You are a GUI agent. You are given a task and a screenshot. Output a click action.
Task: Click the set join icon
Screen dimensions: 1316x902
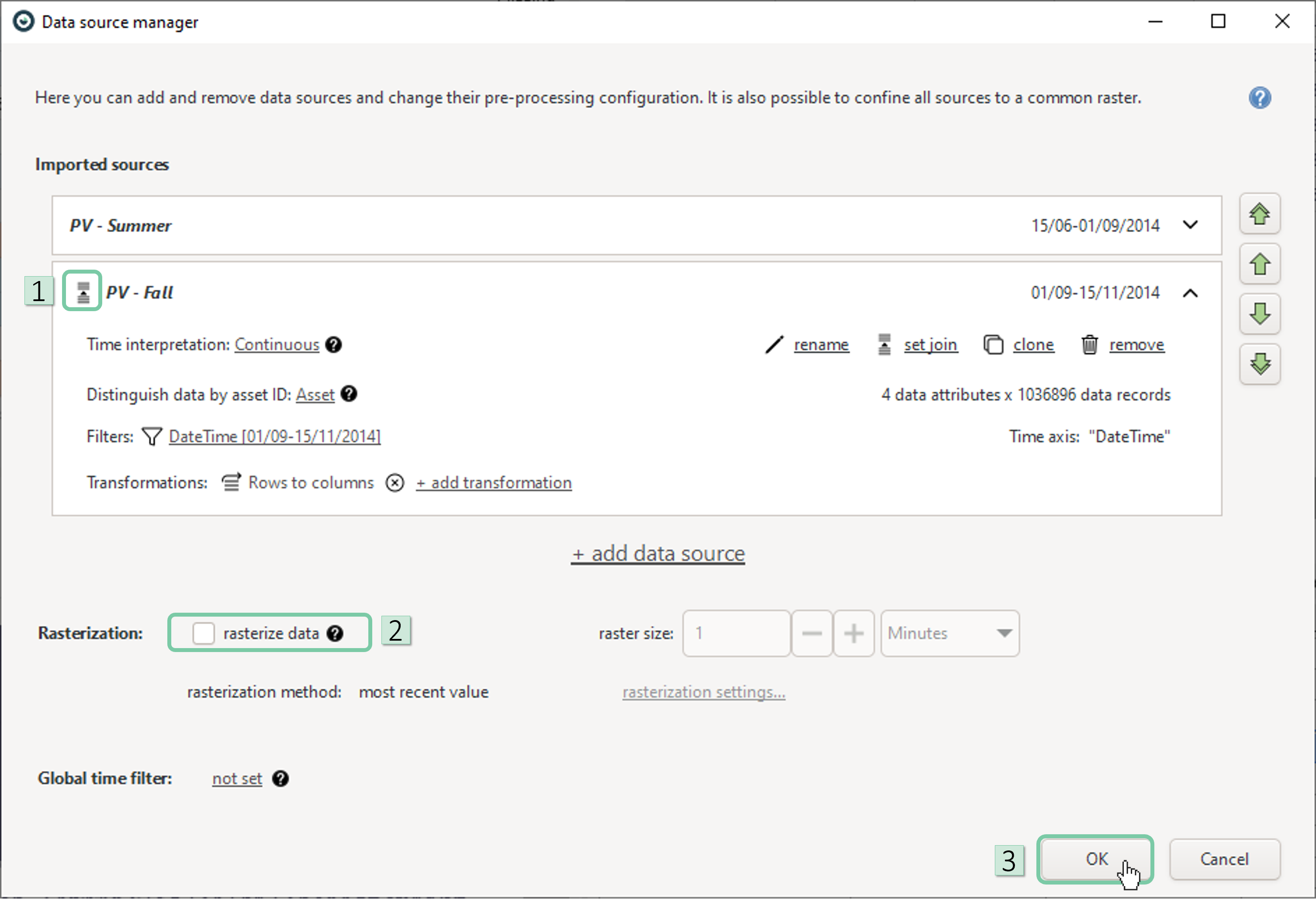pos(884,345)
